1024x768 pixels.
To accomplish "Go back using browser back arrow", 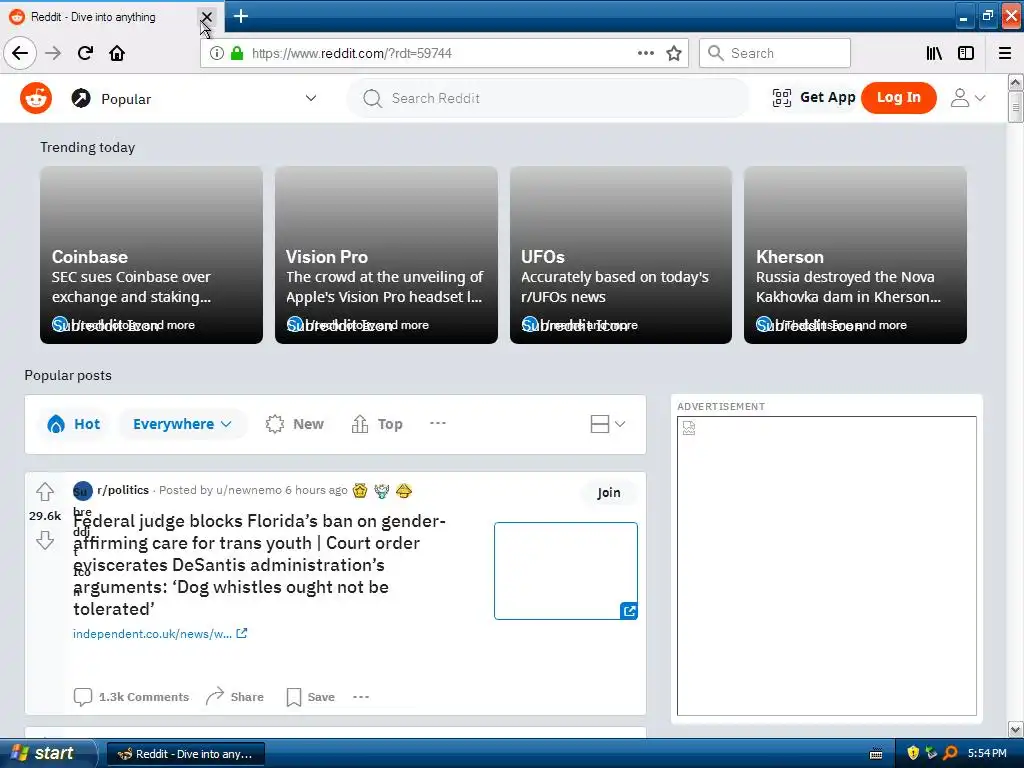I will point(20,53).
